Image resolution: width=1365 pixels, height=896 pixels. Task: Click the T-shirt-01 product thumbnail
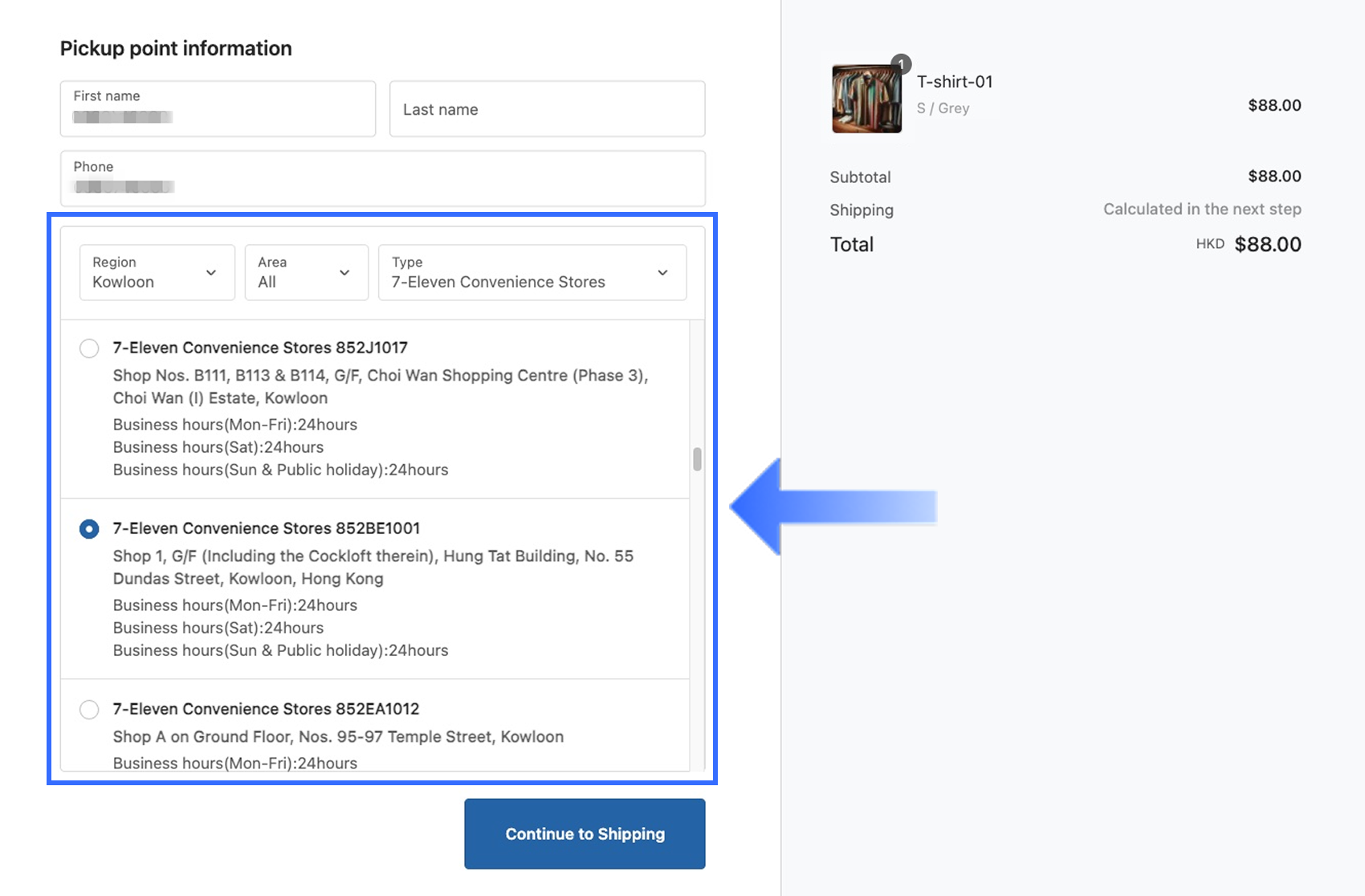pyautogui.click(x=866, y=99)
